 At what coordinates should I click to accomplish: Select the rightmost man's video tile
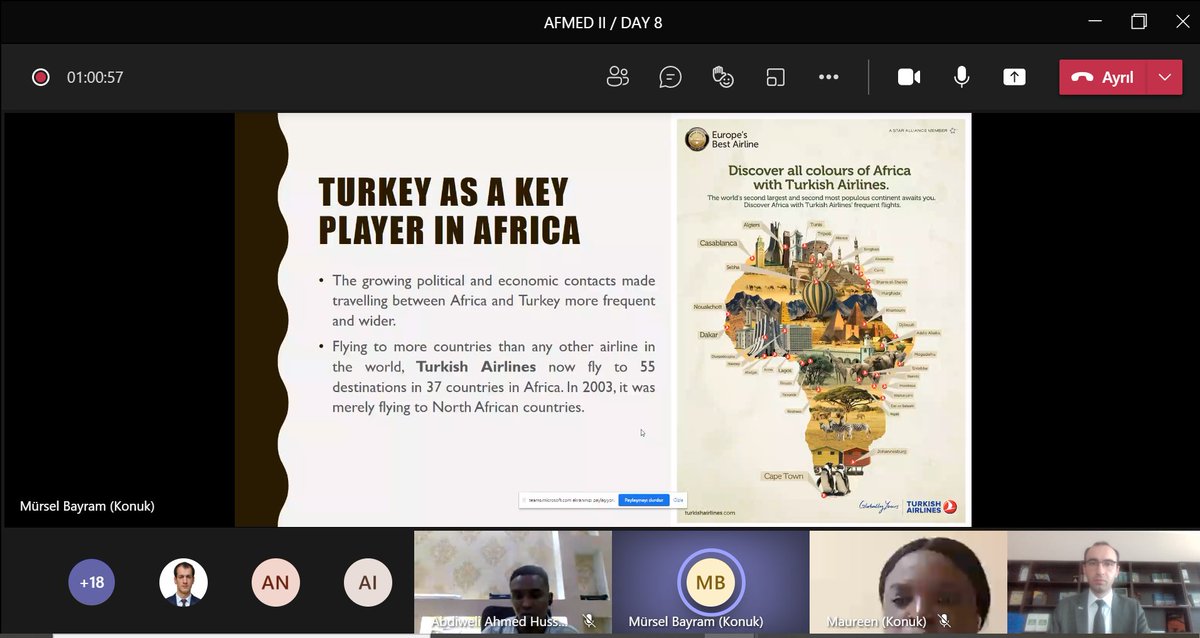click(1104, 582)
